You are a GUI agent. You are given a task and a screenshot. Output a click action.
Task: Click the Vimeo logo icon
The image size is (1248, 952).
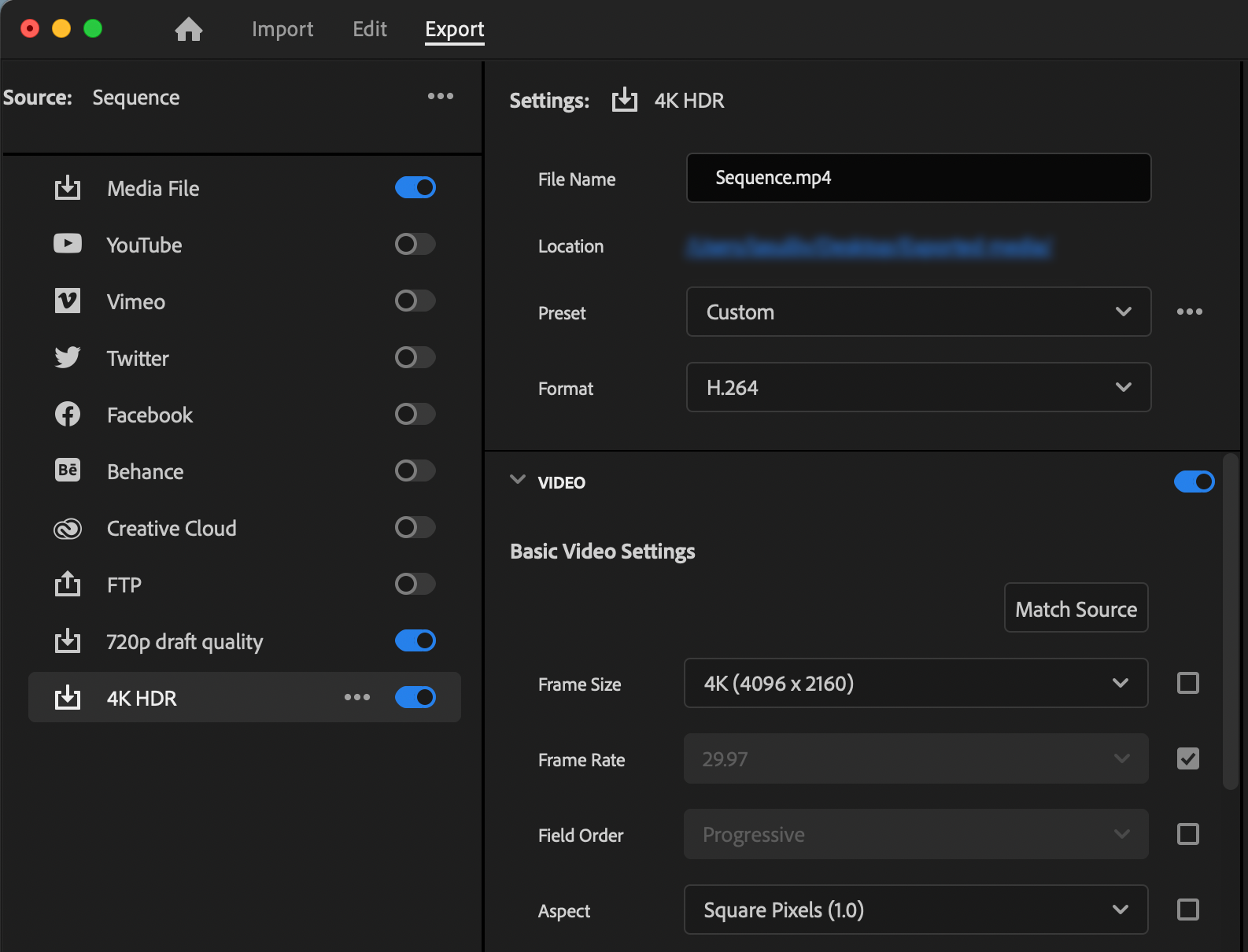tap(68, 301)
